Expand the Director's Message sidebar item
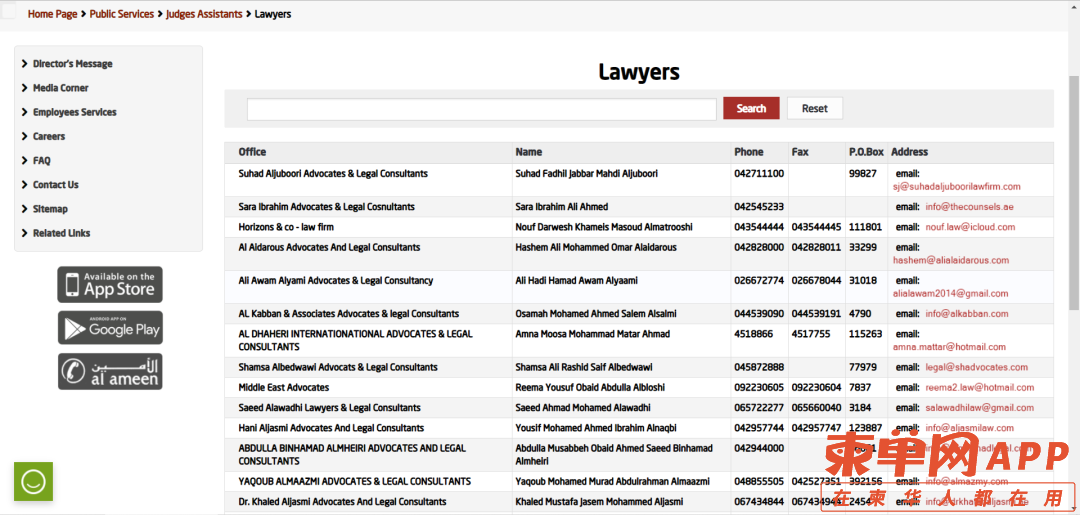Image resolution: width=1080 pixels, height=515 pixels. (x=72, y=64)
